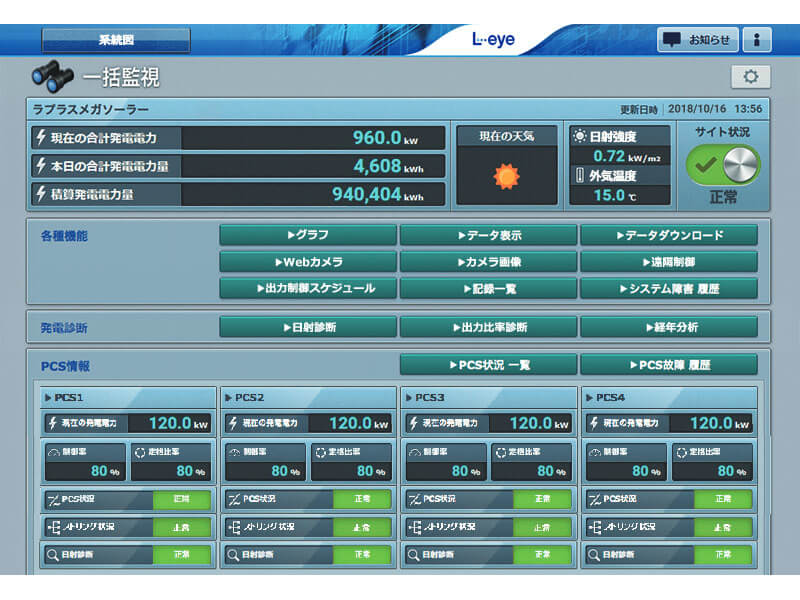Open the グラフ function
The width and height of the screenshot is (800, 600).
pyautogui.click(x=307, y=235)
